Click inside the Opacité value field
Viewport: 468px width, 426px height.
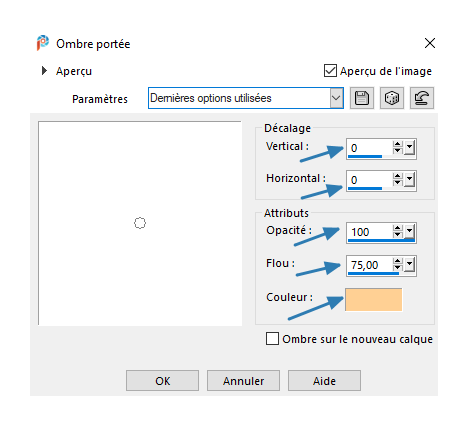tap(370, 232)
